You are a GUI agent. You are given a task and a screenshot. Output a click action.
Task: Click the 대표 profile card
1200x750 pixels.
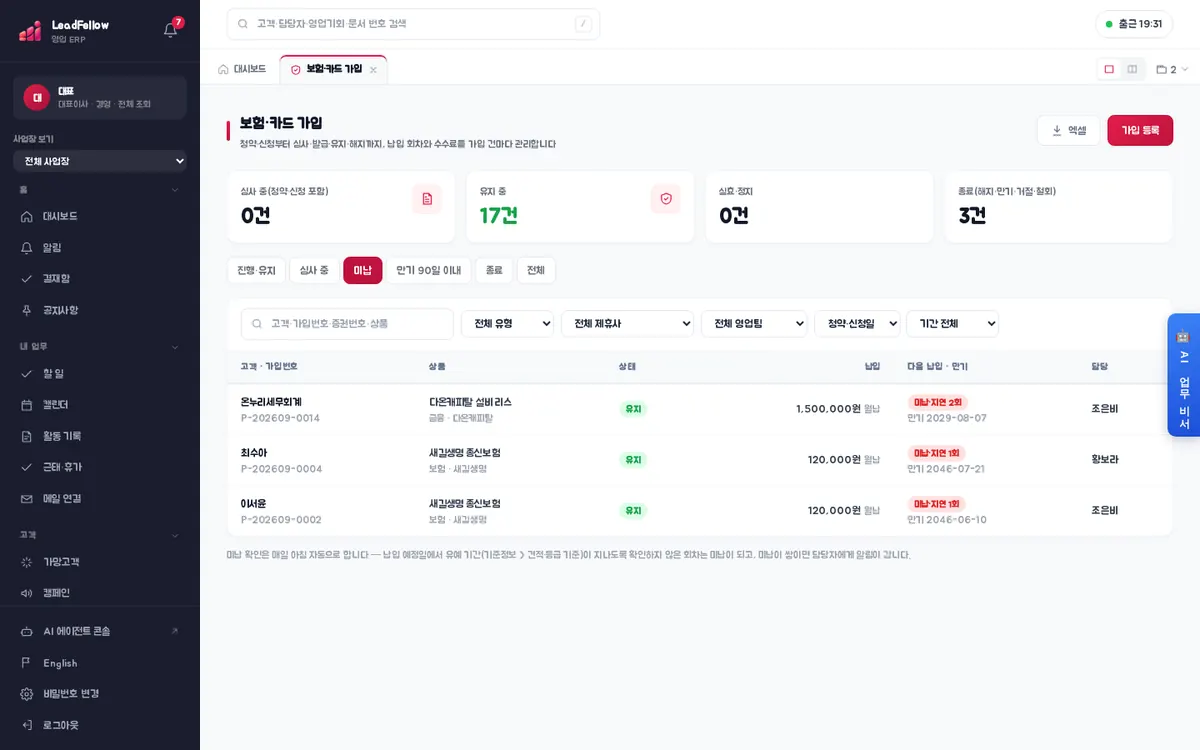coord(100,97)
